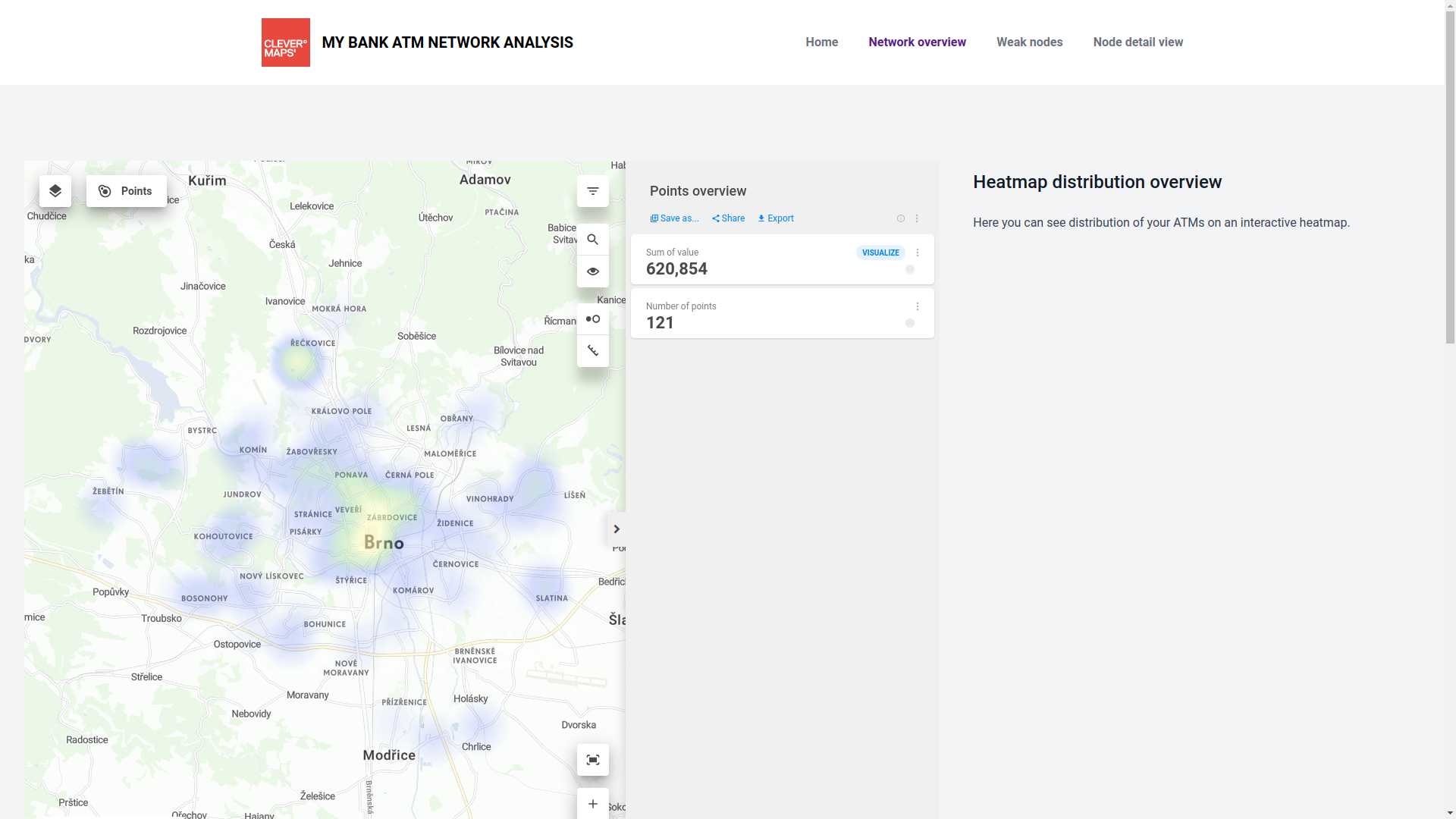Open the Node detail view tab
Image resolution: width=1456 pixels, height=819 pixels.
coord(1137,42)
